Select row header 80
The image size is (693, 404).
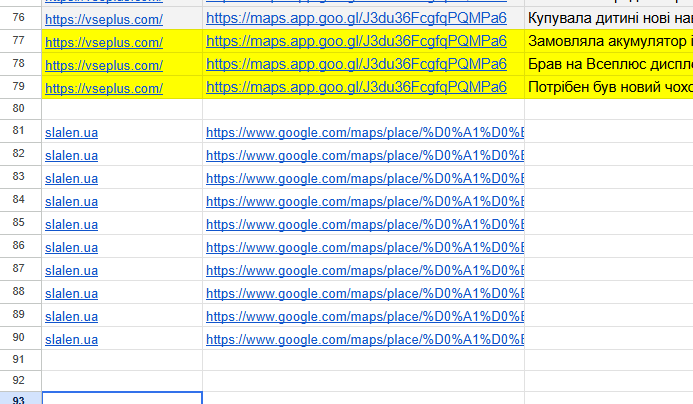tap(19, 109)
